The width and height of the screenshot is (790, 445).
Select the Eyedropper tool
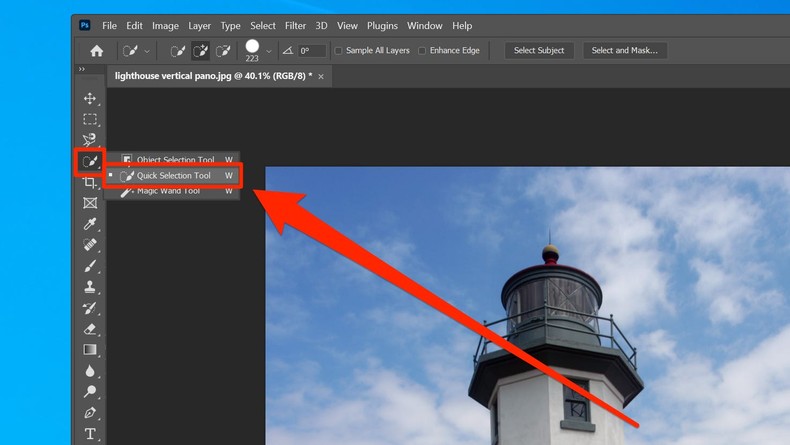tap(90, 224)
